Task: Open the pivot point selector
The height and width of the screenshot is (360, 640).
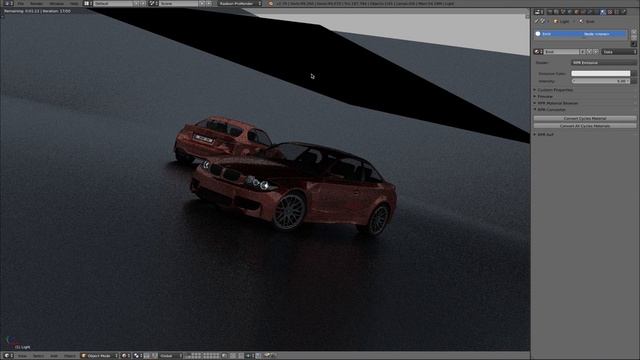Action: (137, 356)
